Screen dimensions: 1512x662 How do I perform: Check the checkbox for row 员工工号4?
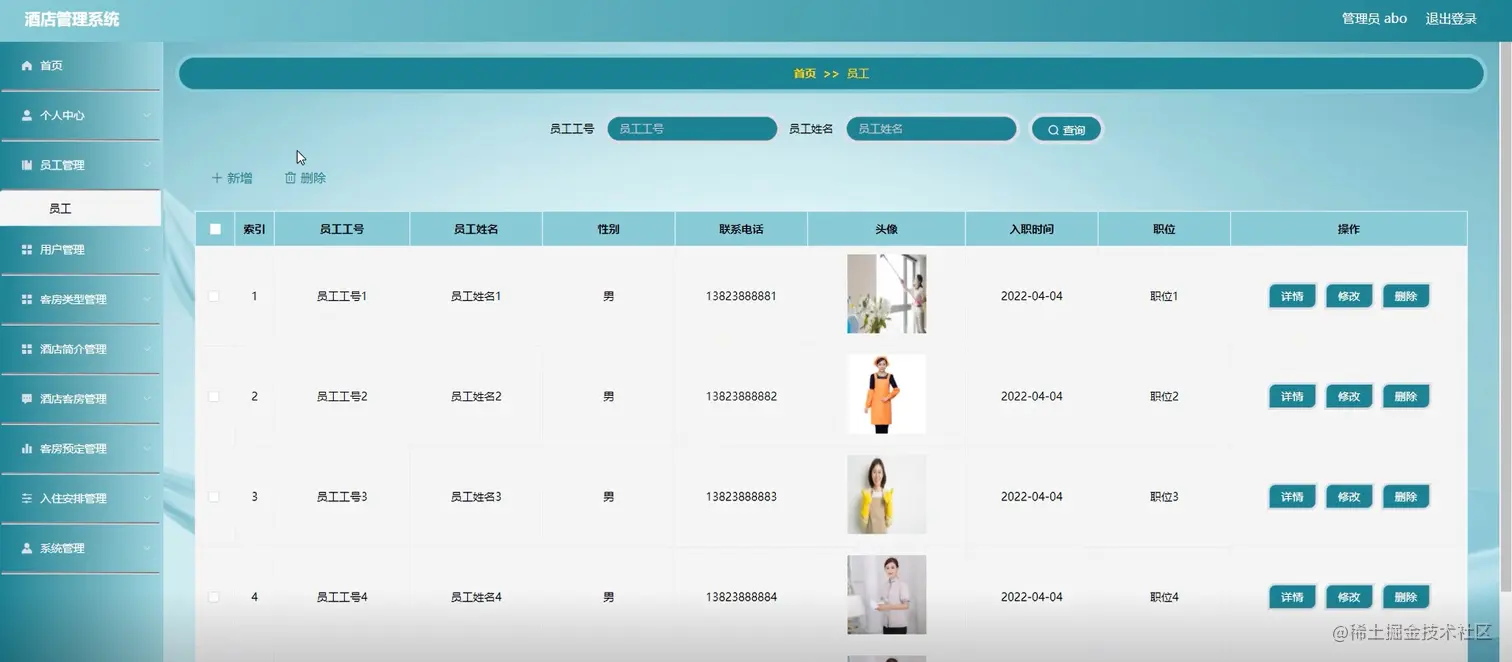pyautogui.click(x=214, y=597)
